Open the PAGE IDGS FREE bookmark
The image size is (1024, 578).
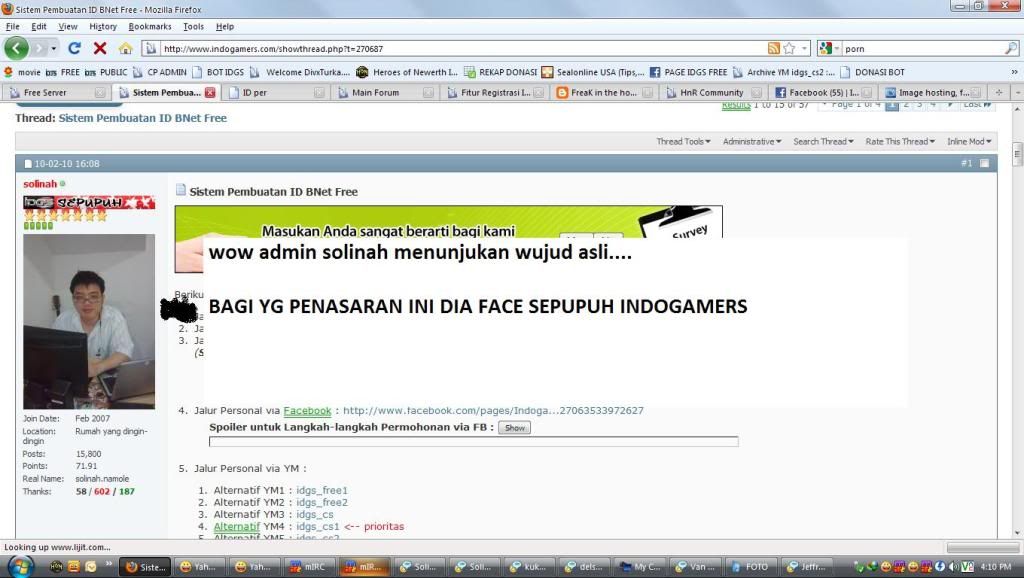point(688,72)
